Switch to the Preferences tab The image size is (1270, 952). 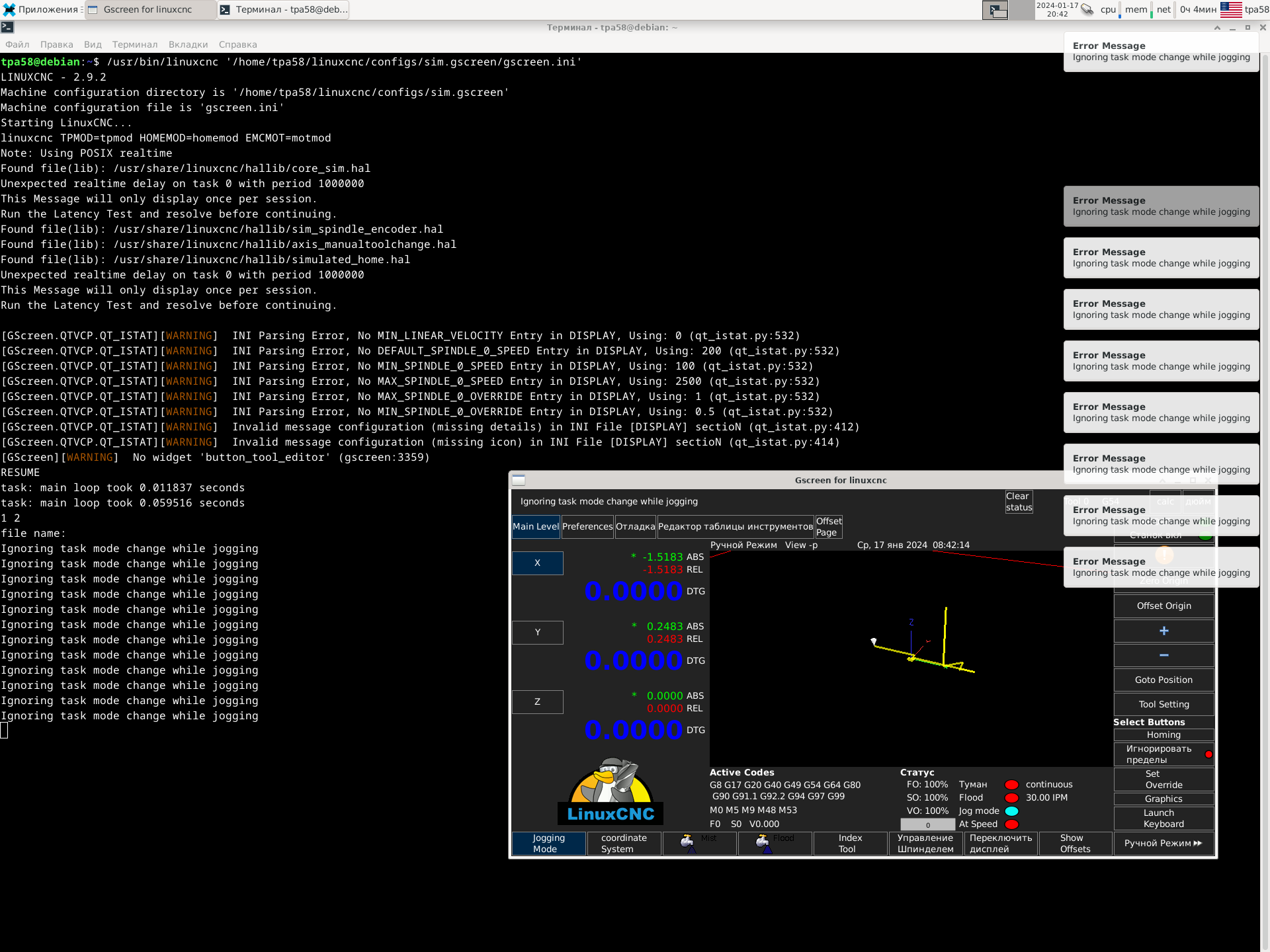(587, 526)
